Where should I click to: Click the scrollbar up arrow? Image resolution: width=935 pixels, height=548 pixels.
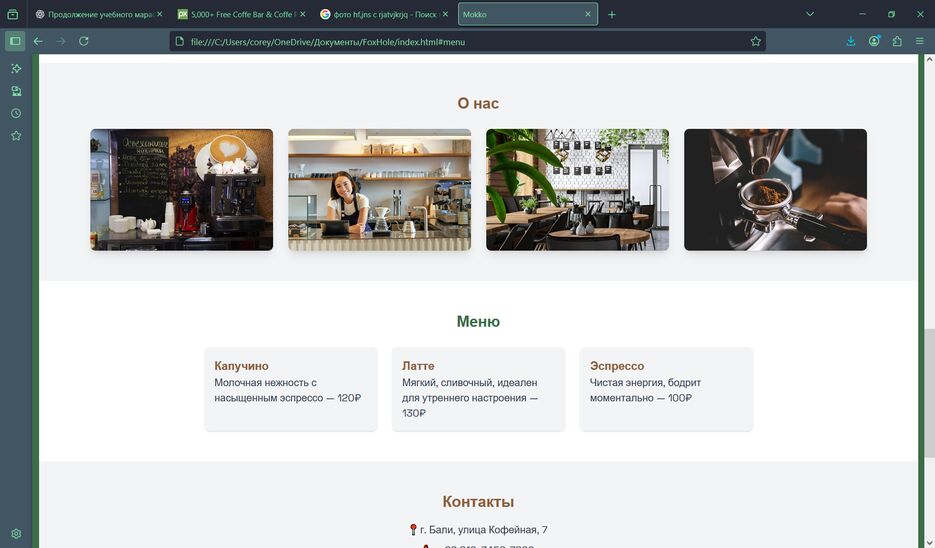[x=929, y=60]
